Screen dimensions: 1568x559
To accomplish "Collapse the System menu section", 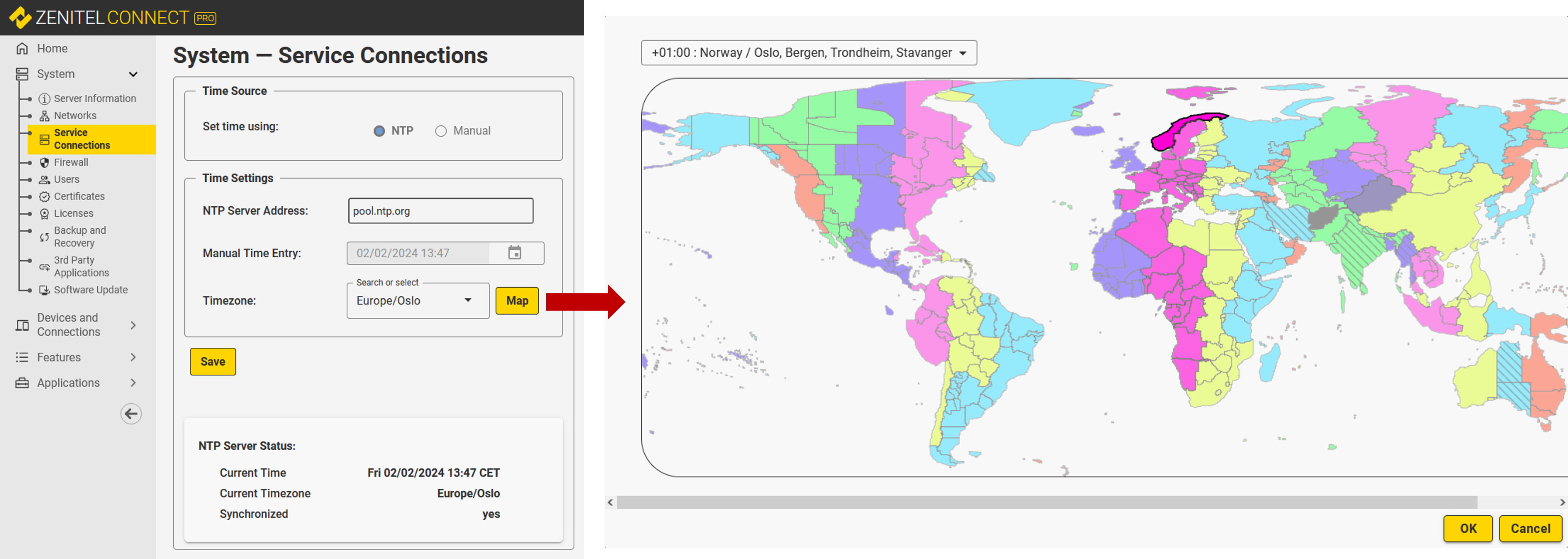I will point(133,74).
